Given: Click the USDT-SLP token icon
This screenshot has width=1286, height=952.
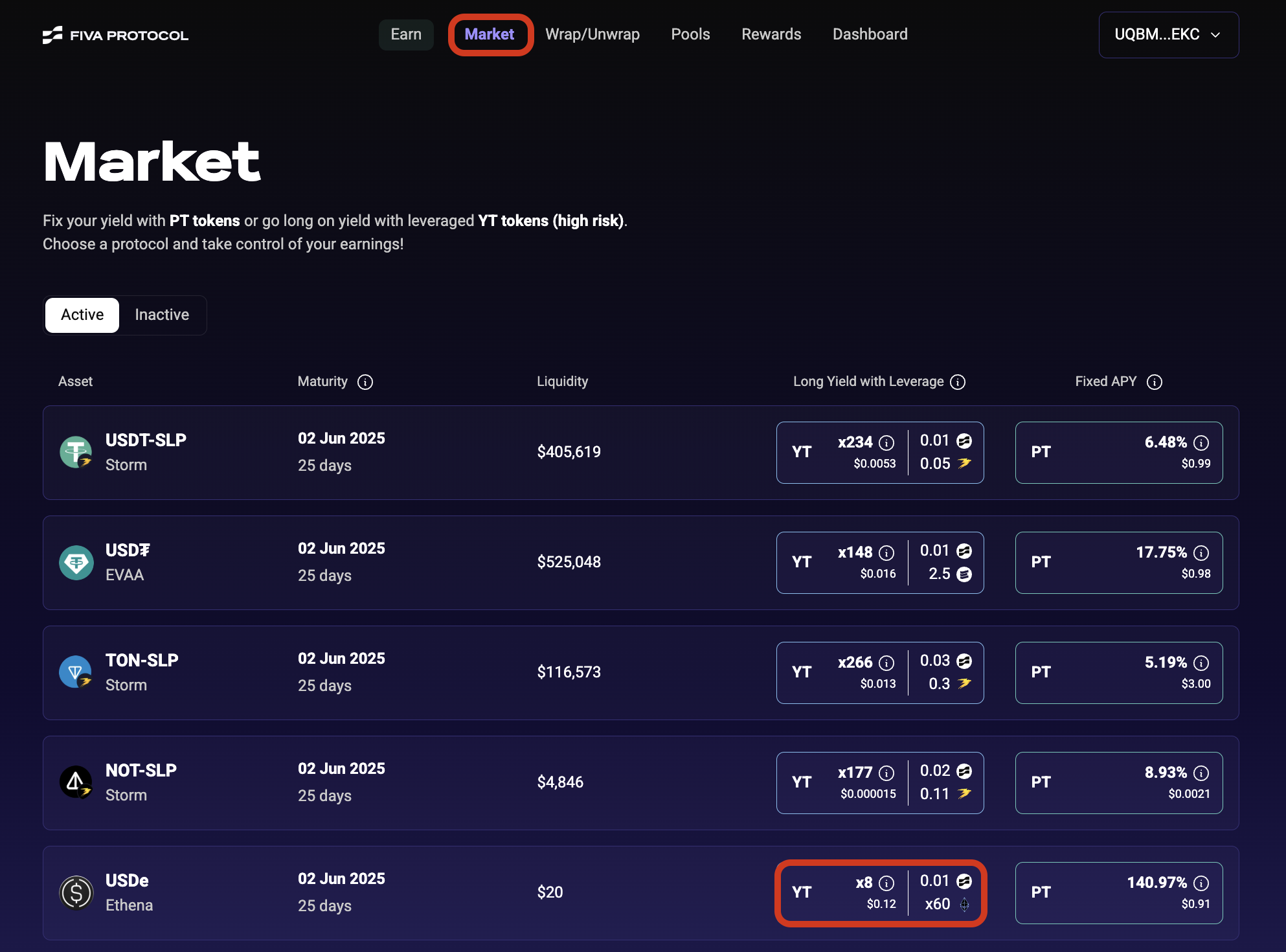Looking at the screenshot, I should (76, 452).
